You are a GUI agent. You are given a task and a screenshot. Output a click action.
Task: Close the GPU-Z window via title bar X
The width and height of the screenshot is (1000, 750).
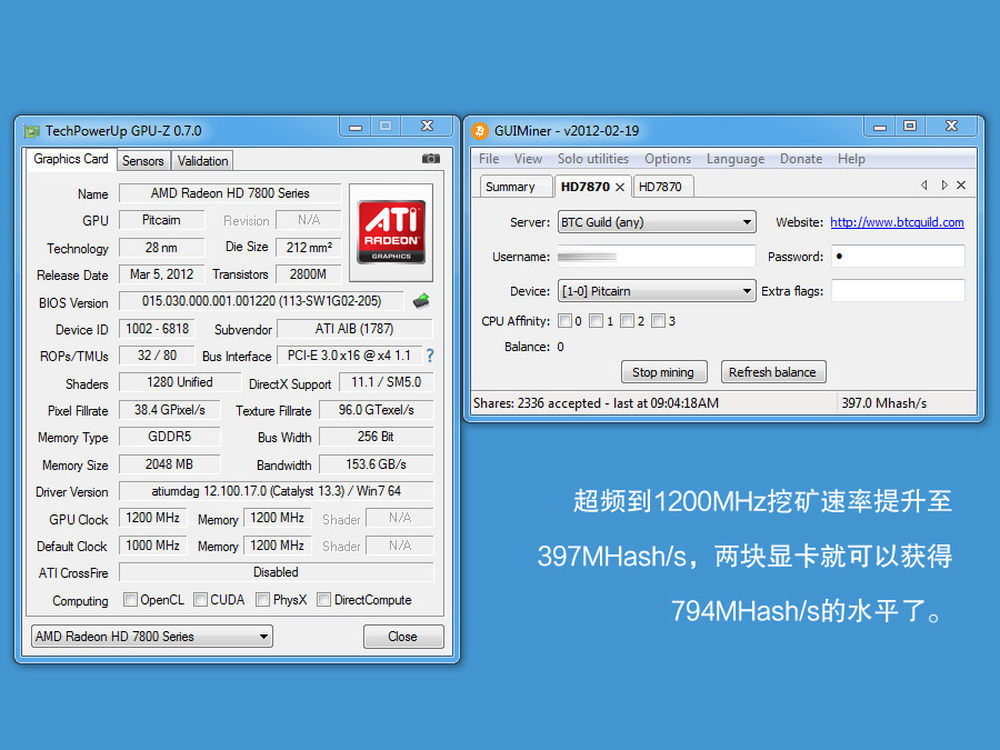pos(427,126)
